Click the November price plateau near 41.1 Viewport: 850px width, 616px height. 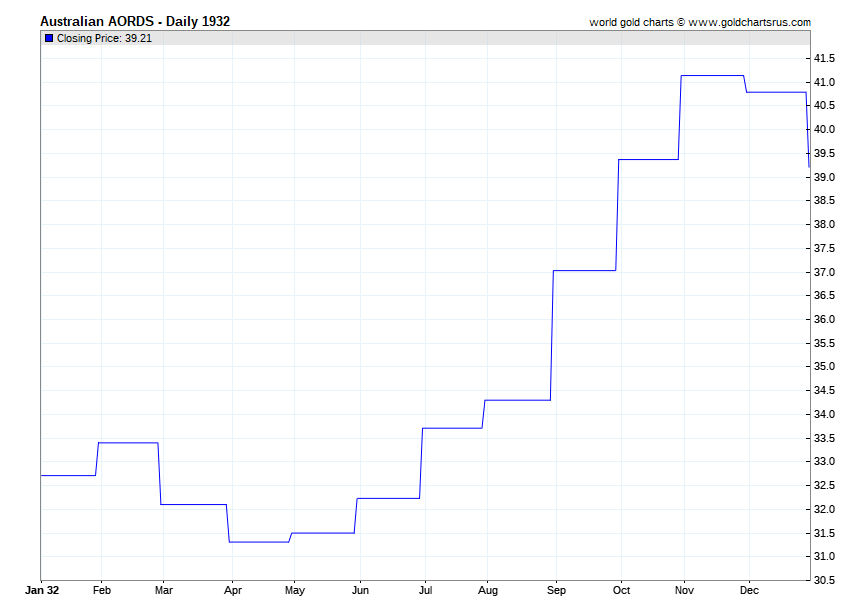[712, 75]
